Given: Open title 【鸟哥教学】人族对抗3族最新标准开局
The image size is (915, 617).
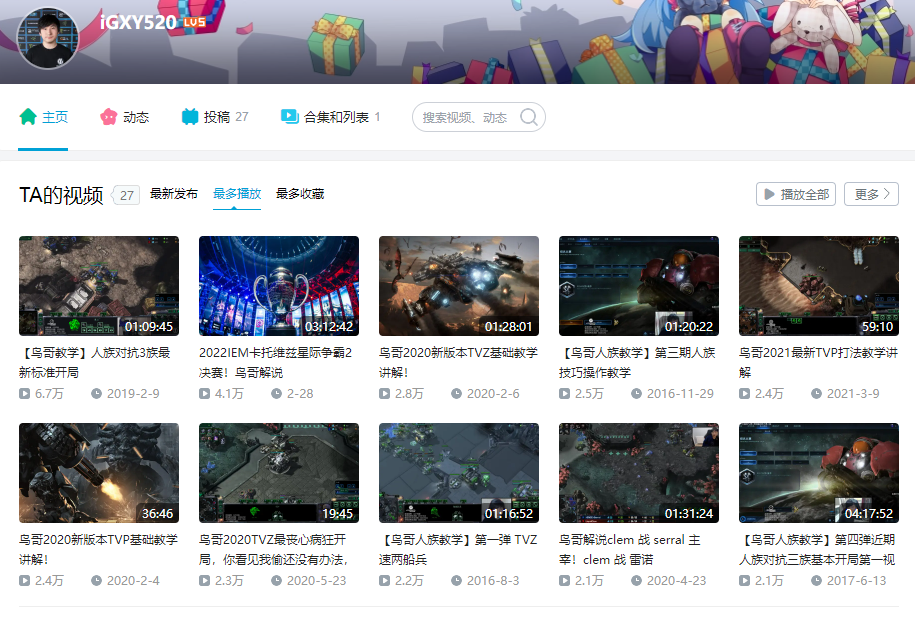Looking at the screenshot, I should 95,362.
